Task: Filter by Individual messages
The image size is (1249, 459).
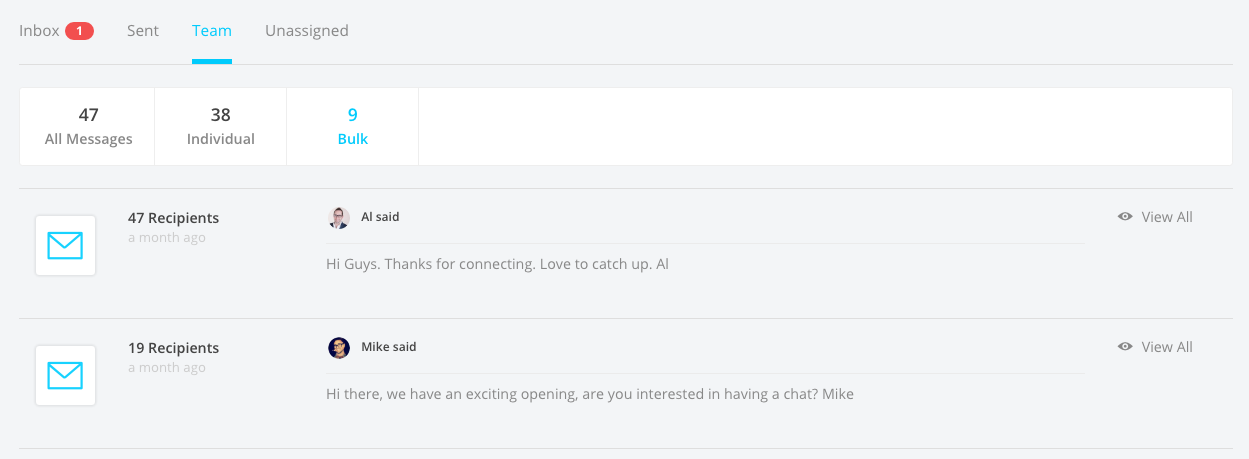Action: click(x=221, y=126)
